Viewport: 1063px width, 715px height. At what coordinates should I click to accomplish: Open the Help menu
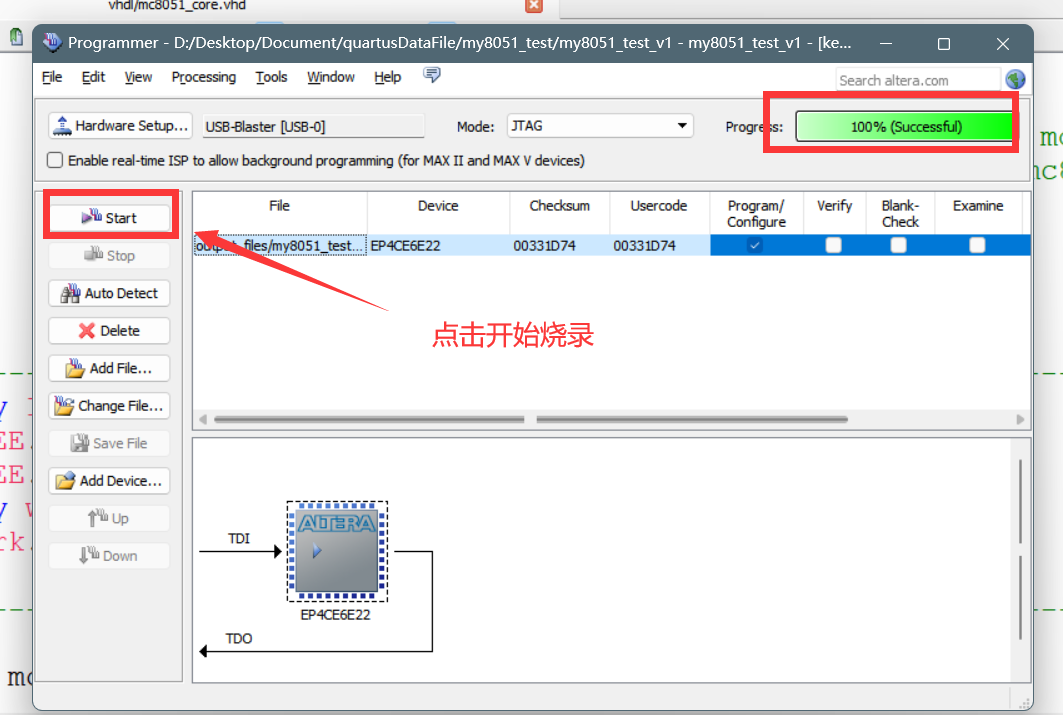pos(388,77)
